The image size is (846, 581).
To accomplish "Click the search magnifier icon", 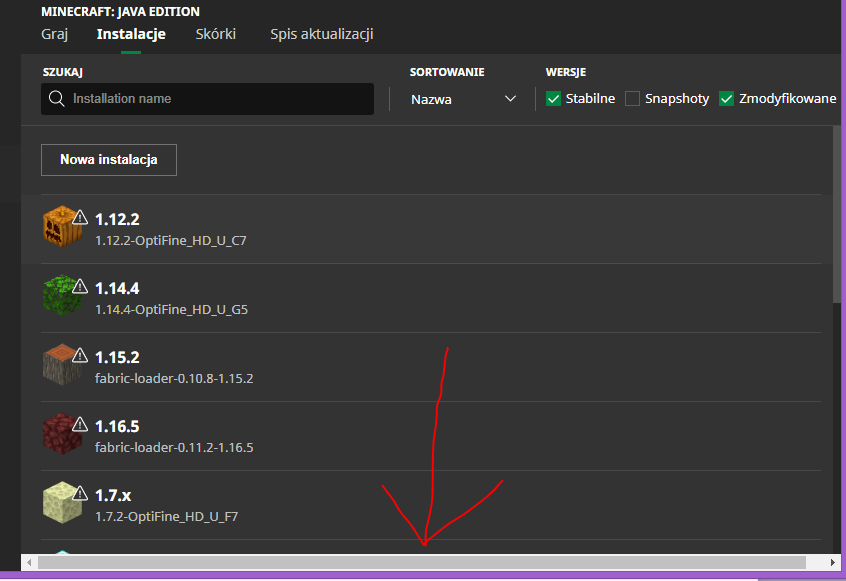I will point(57,99).
